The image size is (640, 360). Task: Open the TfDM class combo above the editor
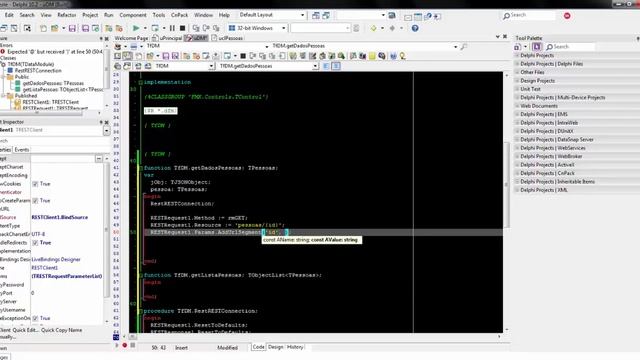coord(211,66)
